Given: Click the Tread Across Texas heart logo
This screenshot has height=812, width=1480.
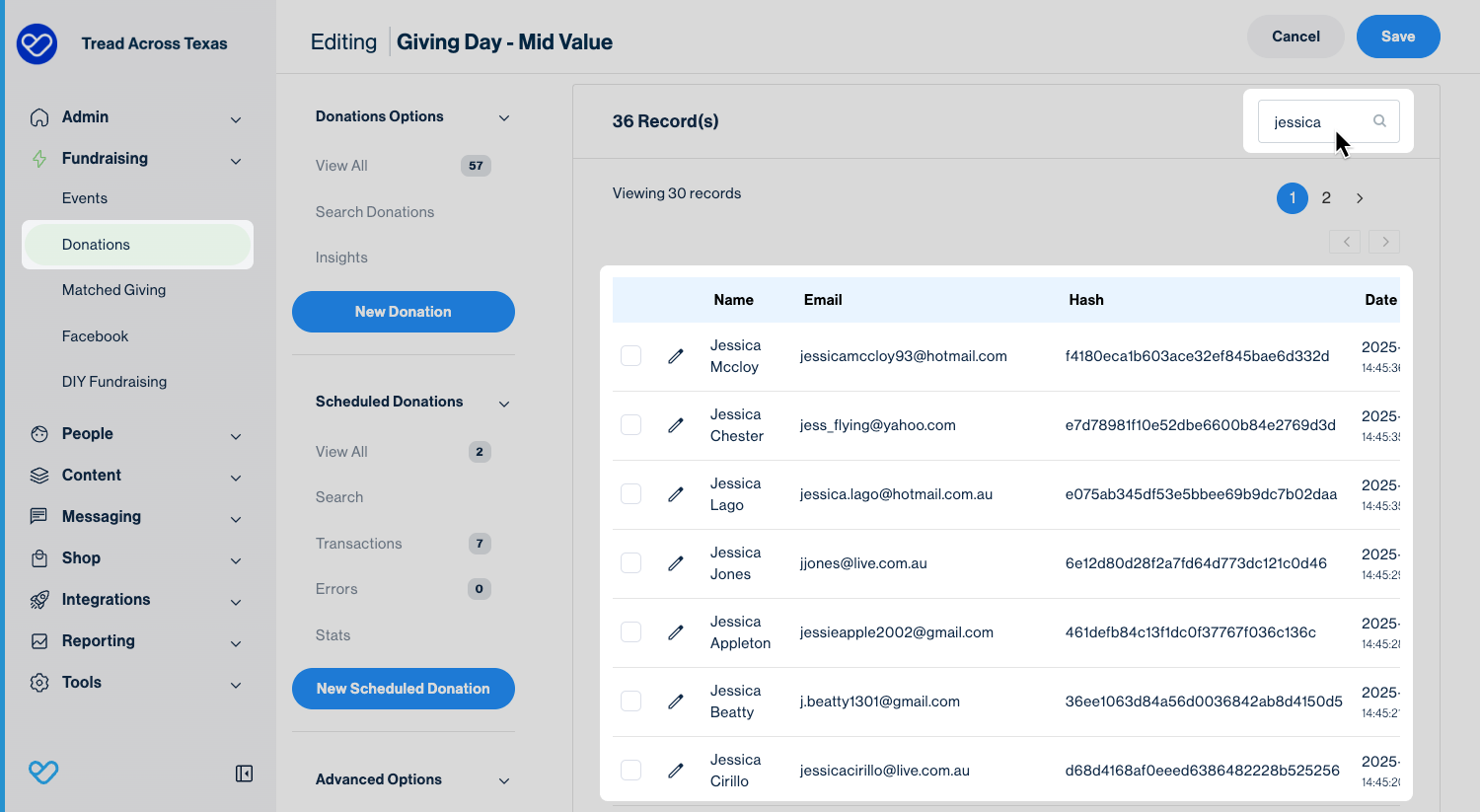Looking at the screenshot, I should [37, 43].
